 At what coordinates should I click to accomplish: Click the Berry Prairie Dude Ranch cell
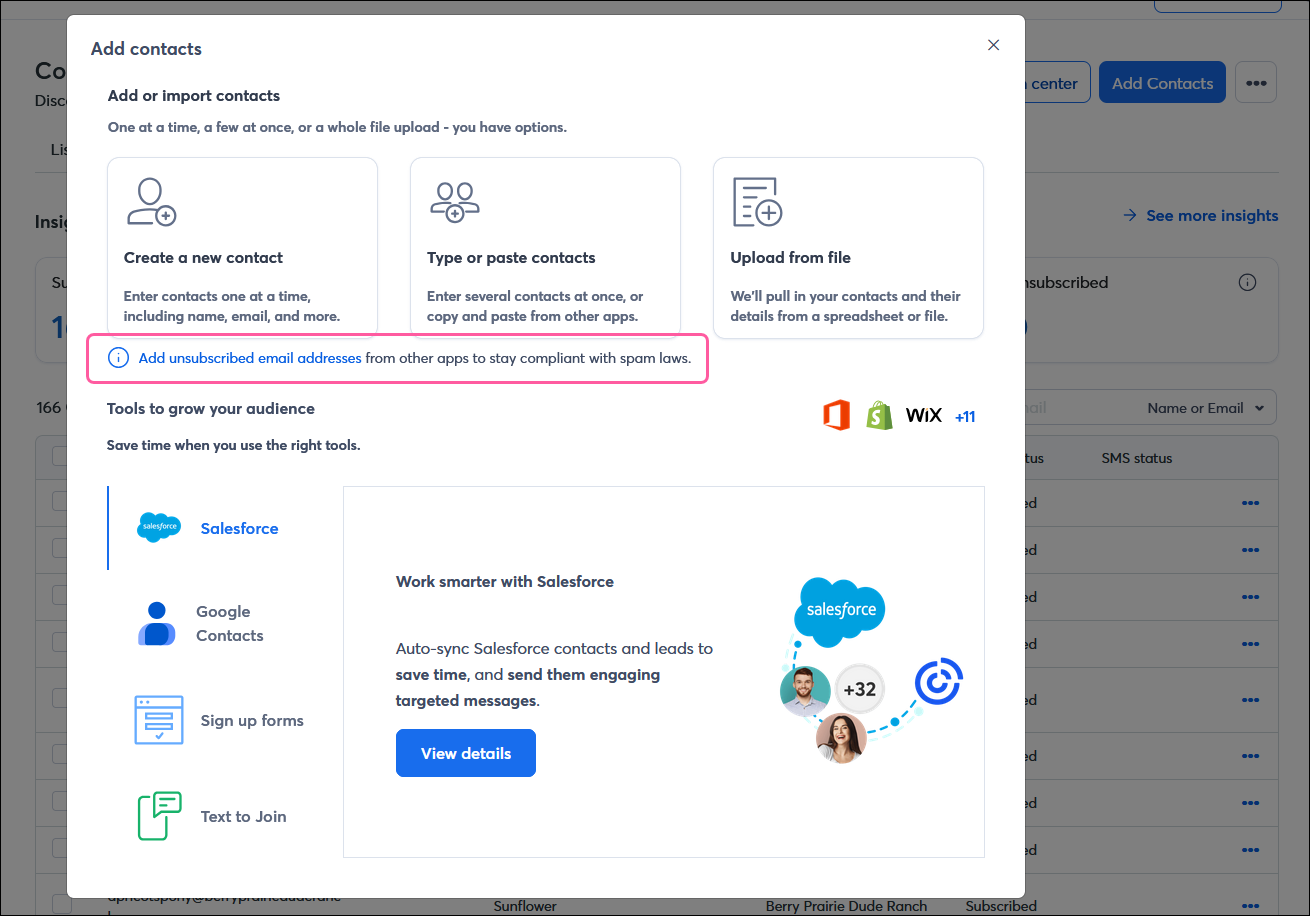[847, 906]
